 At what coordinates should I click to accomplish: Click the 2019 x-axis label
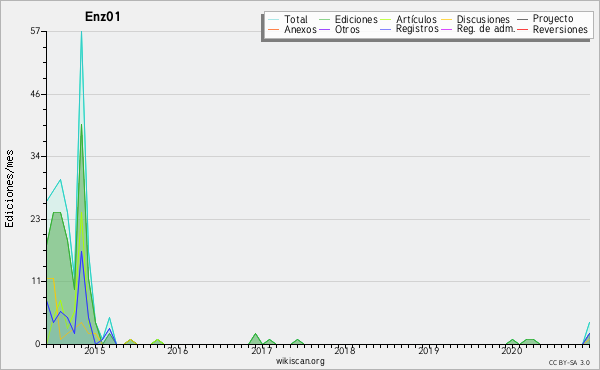point(429,351)
